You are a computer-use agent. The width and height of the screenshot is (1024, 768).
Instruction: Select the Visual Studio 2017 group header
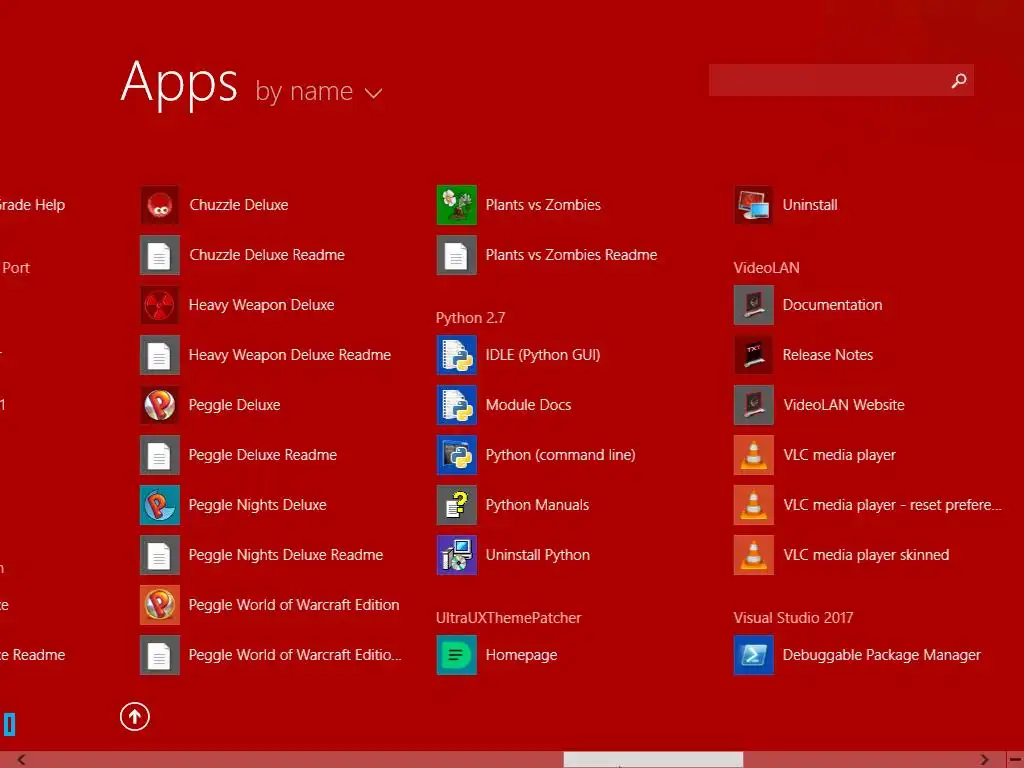click(793, 618)
